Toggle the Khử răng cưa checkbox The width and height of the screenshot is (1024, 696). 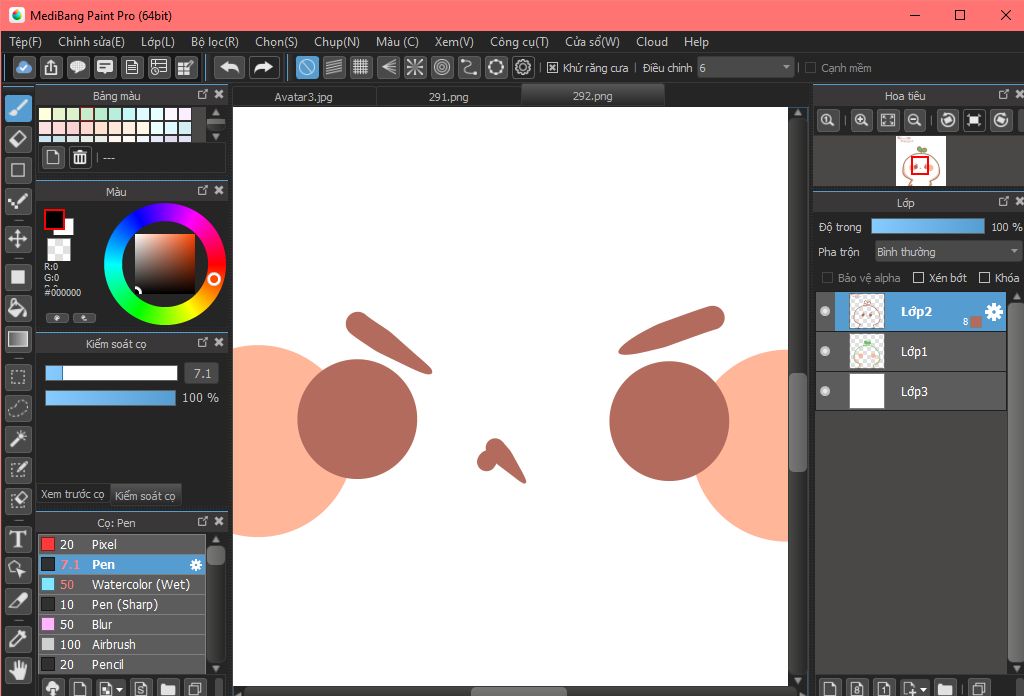tap(552, 68)
